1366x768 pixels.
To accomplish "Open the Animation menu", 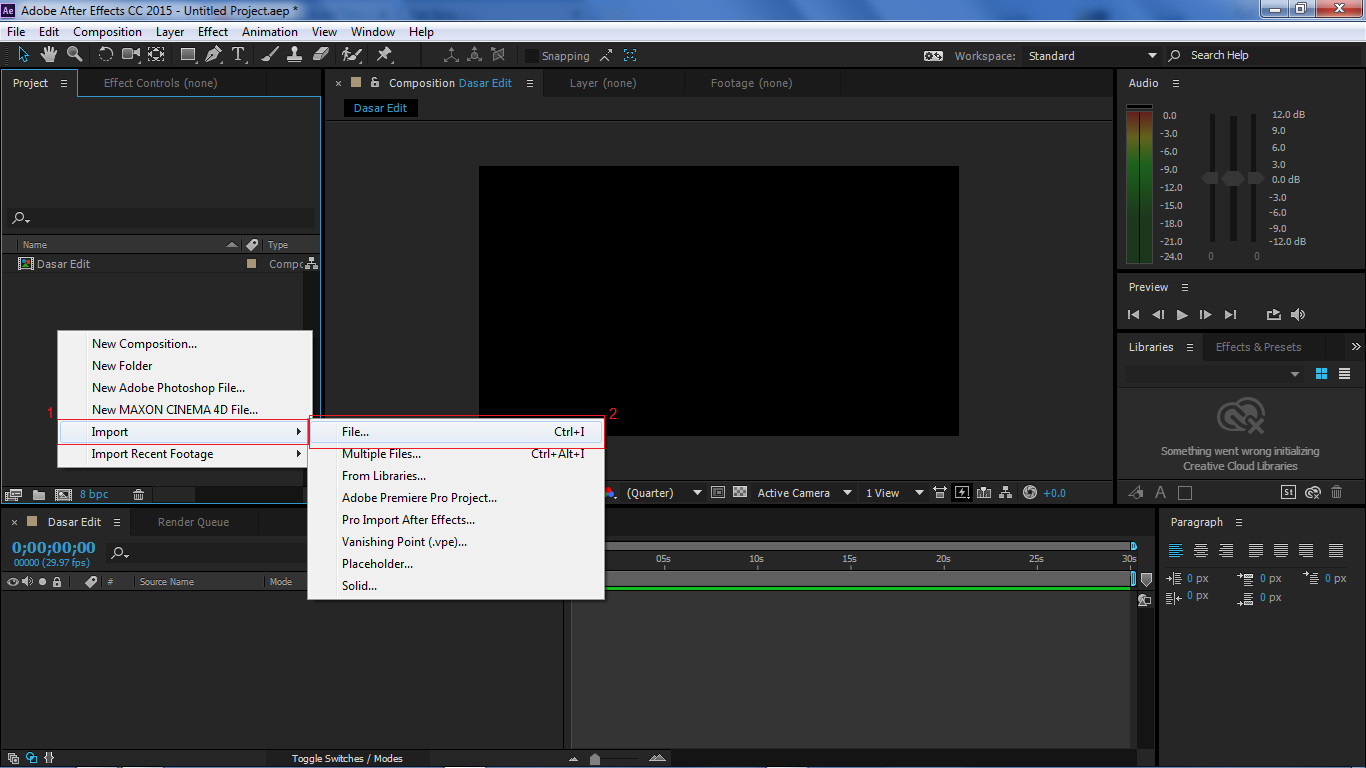I will click(x=270, y=32).
